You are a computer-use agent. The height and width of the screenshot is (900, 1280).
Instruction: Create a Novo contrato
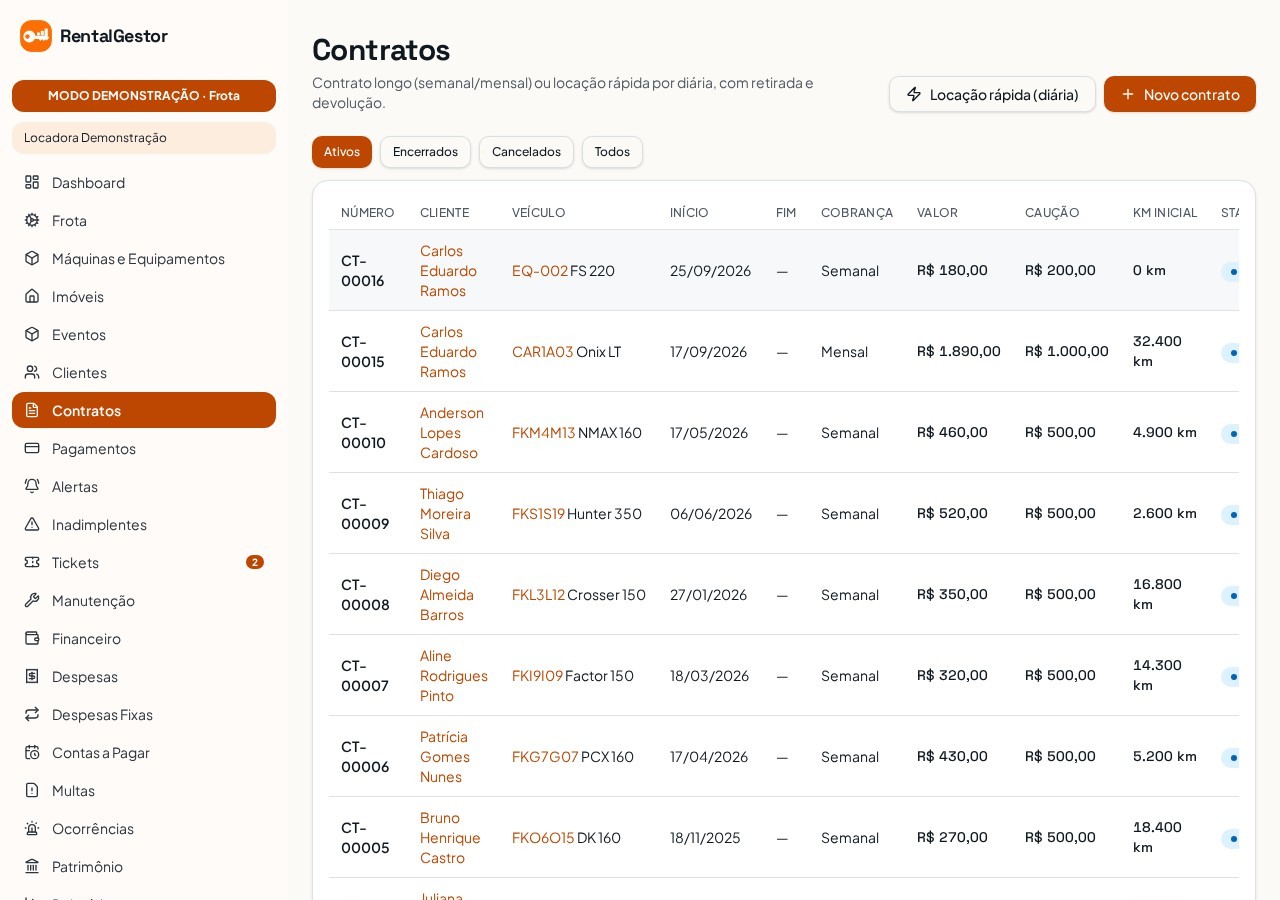[1180, 94]
